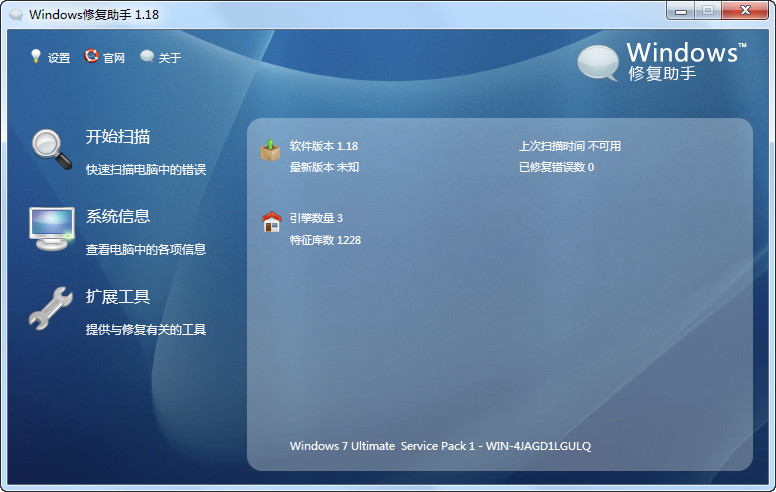Click the speech bubble icon beside 关于
The height and width of the screenshot is (492, 776).
click(147, 56)
